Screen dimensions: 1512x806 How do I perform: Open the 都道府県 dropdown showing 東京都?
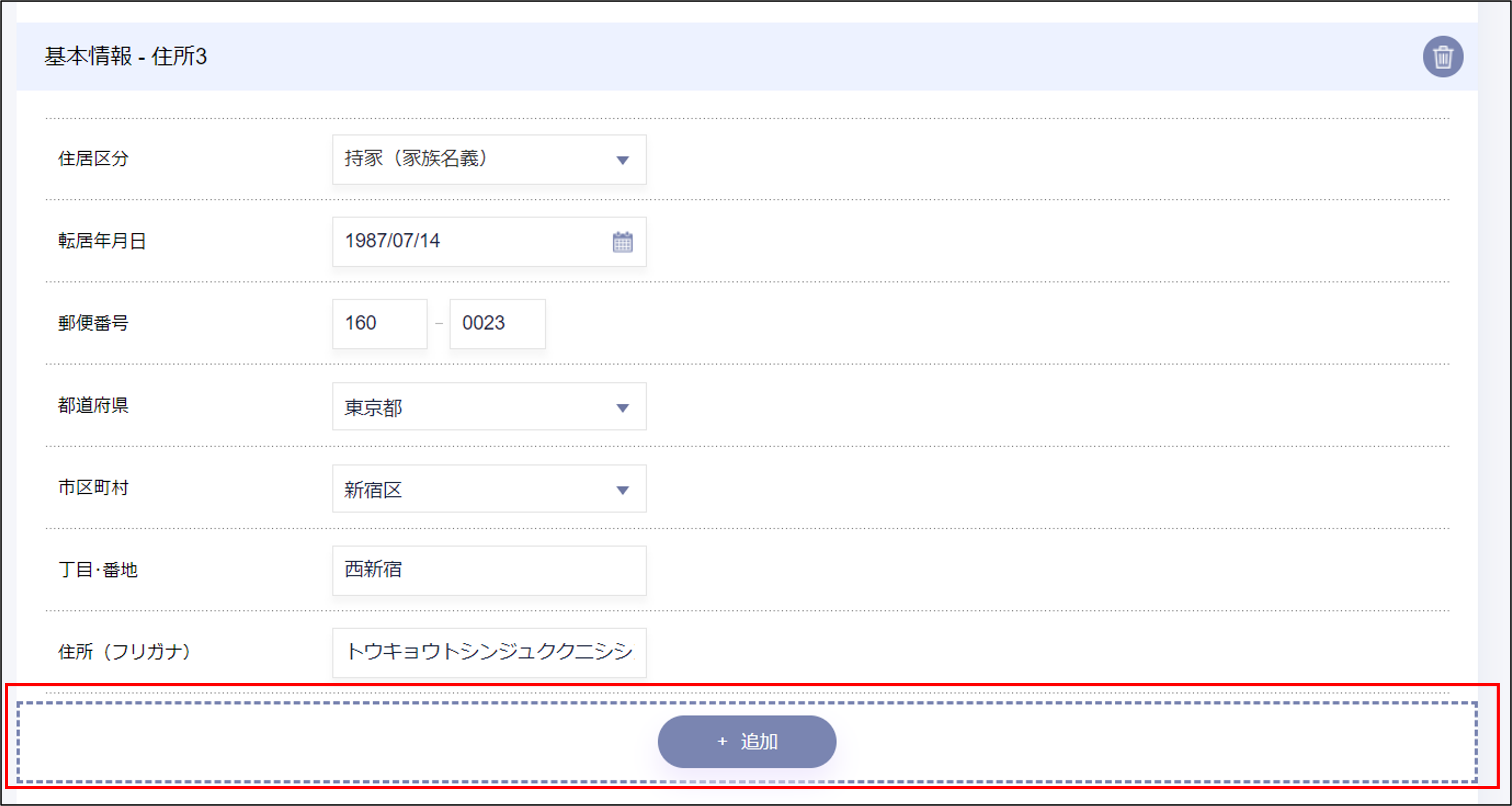coord(488,407)
